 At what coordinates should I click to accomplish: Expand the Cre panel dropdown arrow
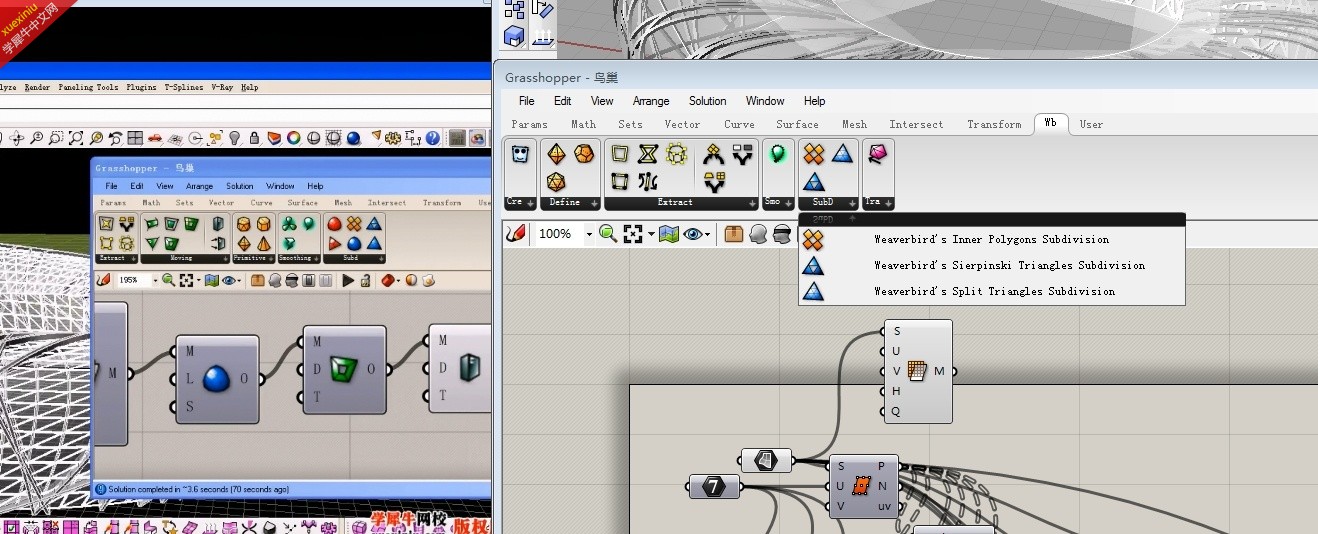point(531,204)
